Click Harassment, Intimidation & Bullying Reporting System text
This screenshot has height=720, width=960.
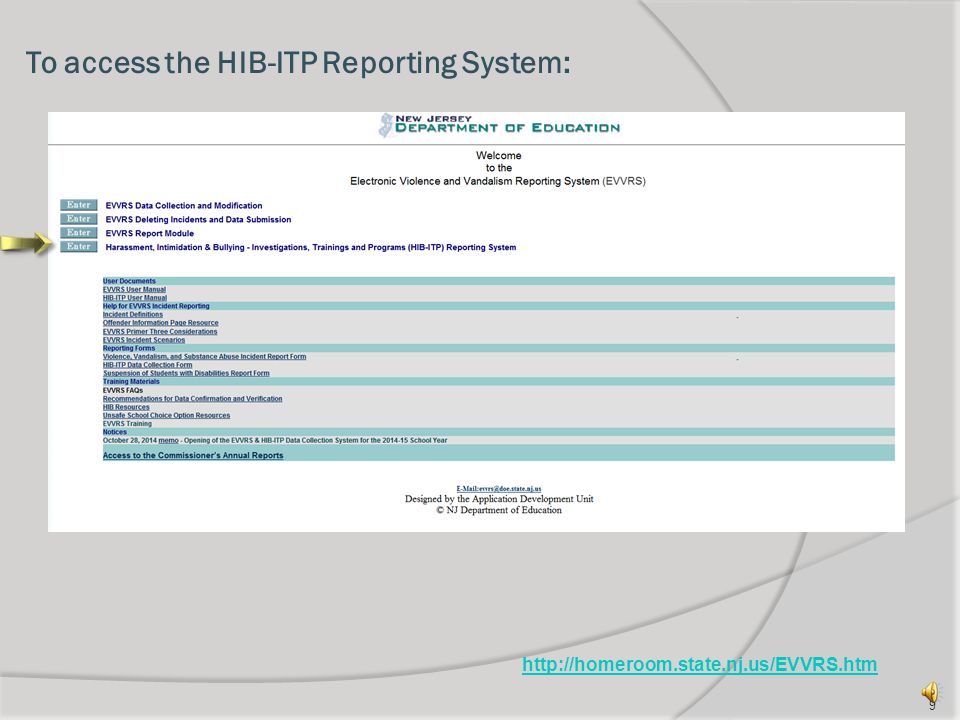coord(310,247)
